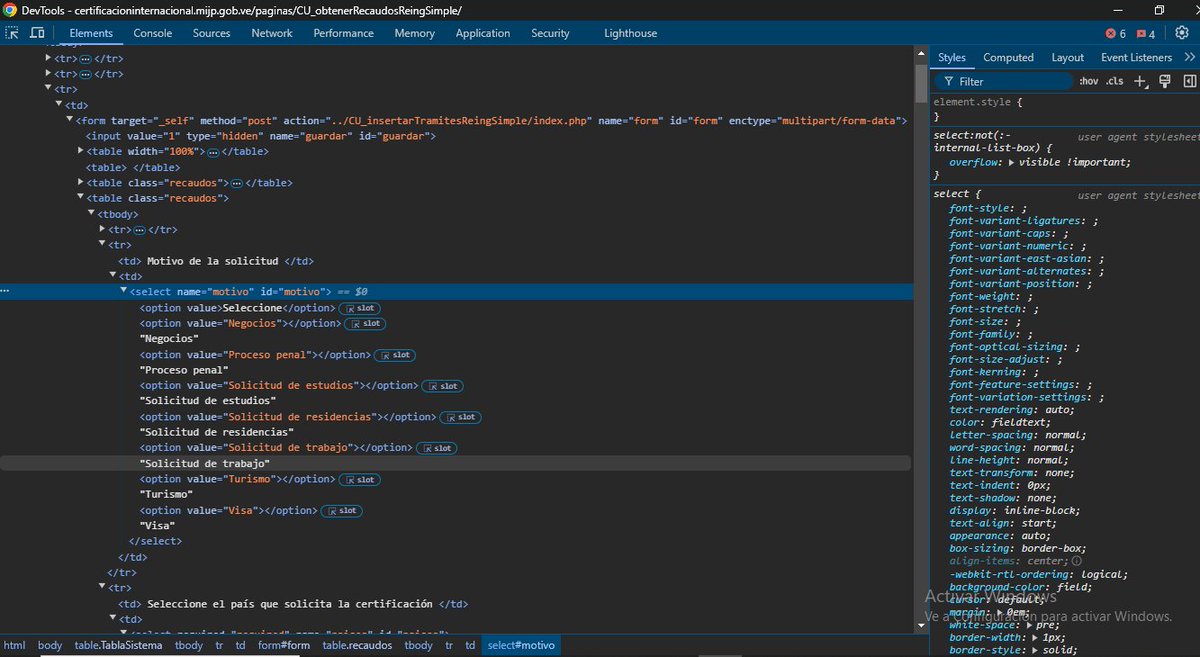Image resolution: width=1200 pixels, height=657 pixels.
Task: Collapse the open table class="recaudos" node
Action: coord(81,198)
